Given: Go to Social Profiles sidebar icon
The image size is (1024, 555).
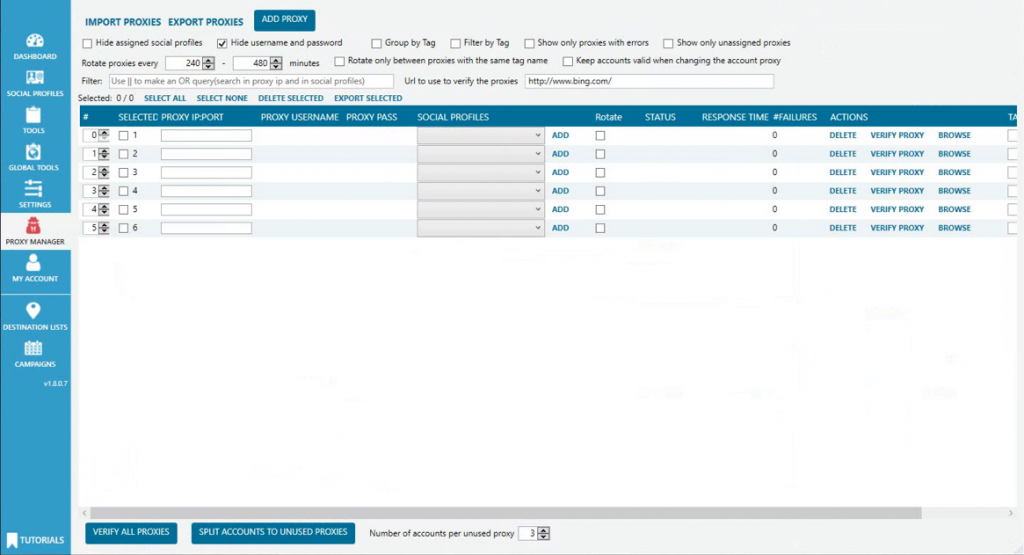Looking at the screenshot, I should coord(35,78).
